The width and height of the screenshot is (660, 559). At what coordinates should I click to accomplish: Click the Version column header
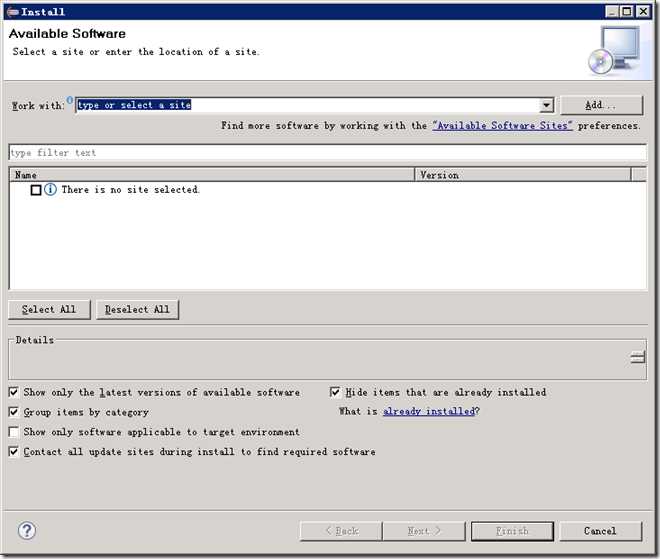click(x=523, y=175)
